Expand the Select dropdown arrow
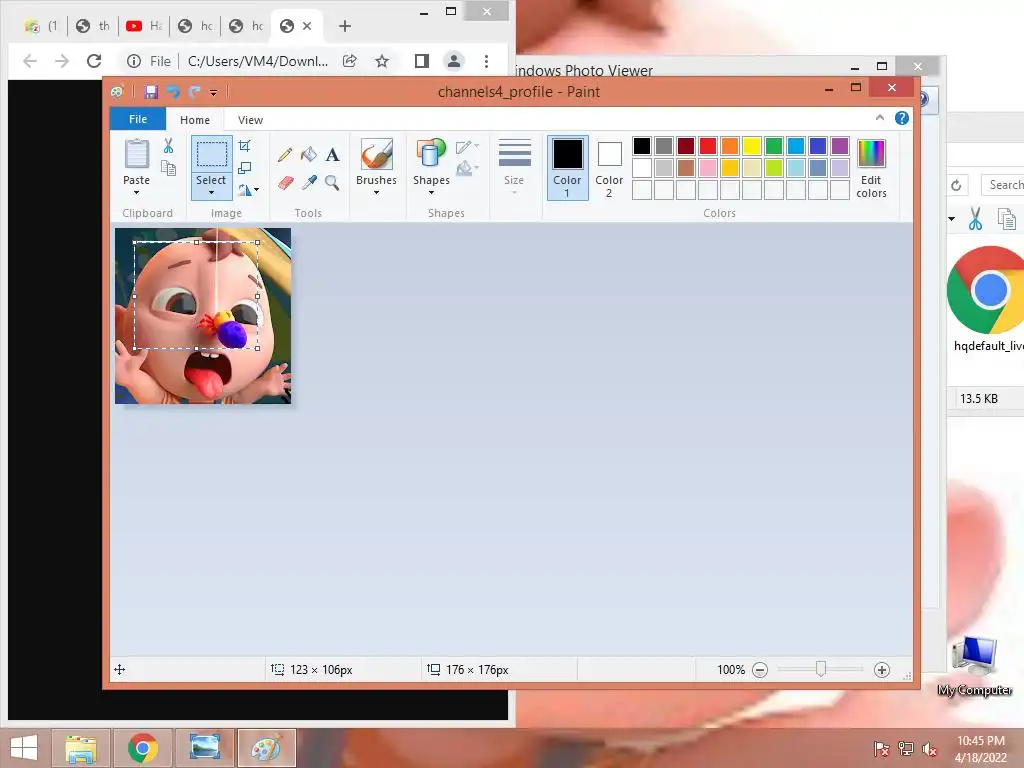The height and width of the screenshot is (768, 1024). click(x=212, y=193)
